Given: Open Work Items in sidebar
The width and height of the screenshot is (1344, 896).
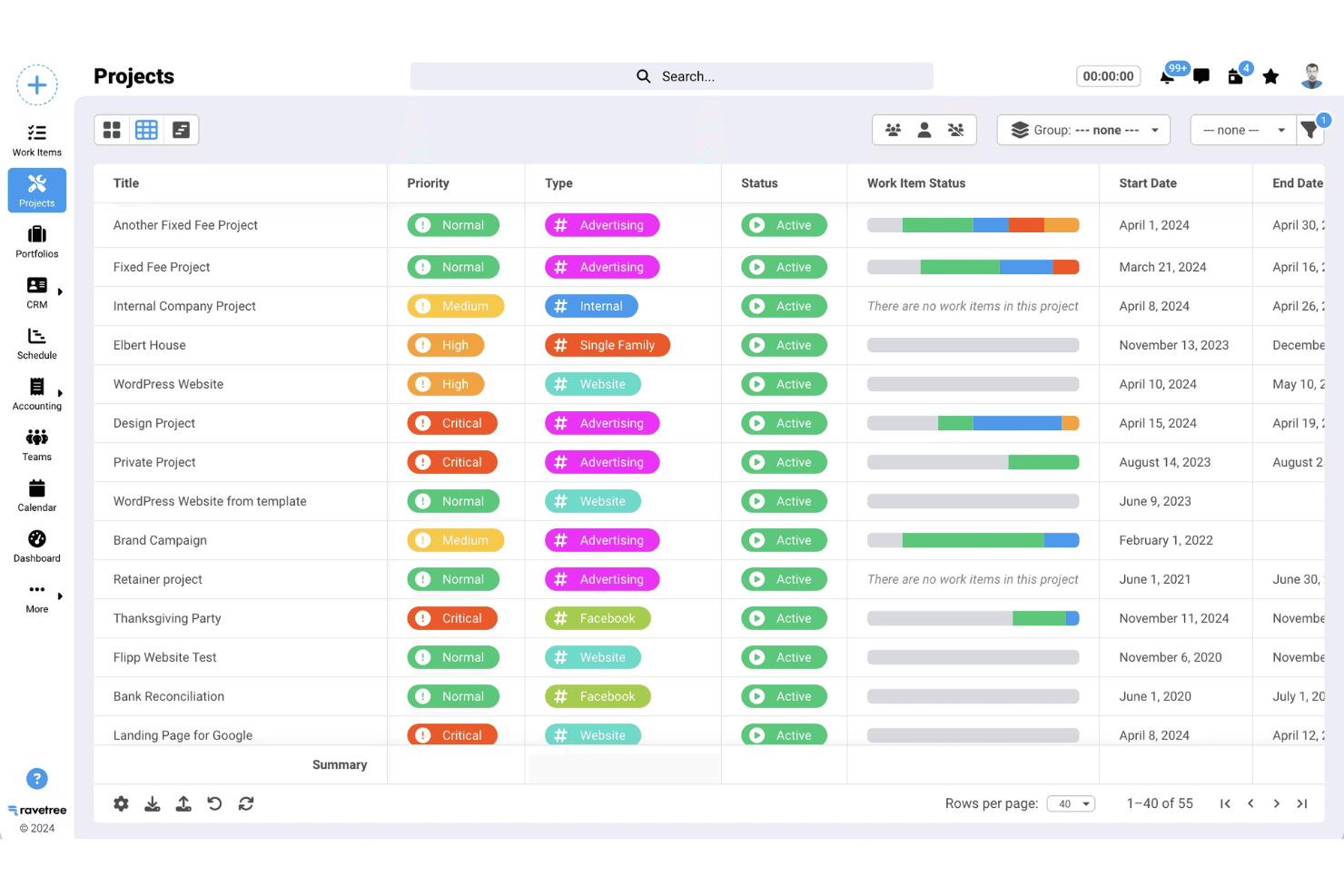Looking at the screenshot, I should (x=37, y=141).
